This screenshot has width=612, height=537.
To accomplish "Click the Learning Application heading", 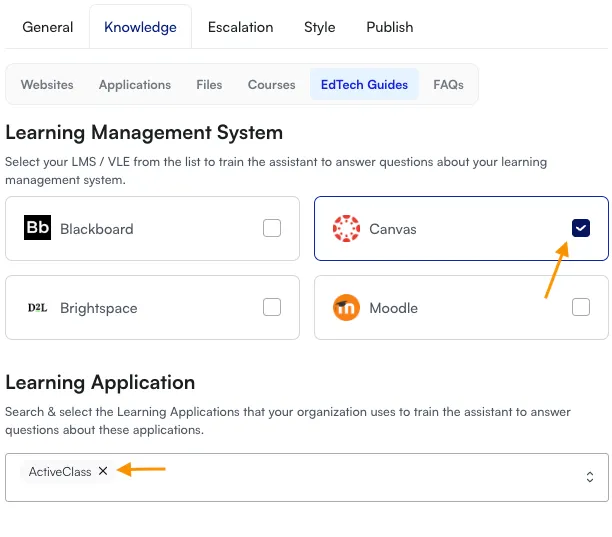I will coord(100,382).
